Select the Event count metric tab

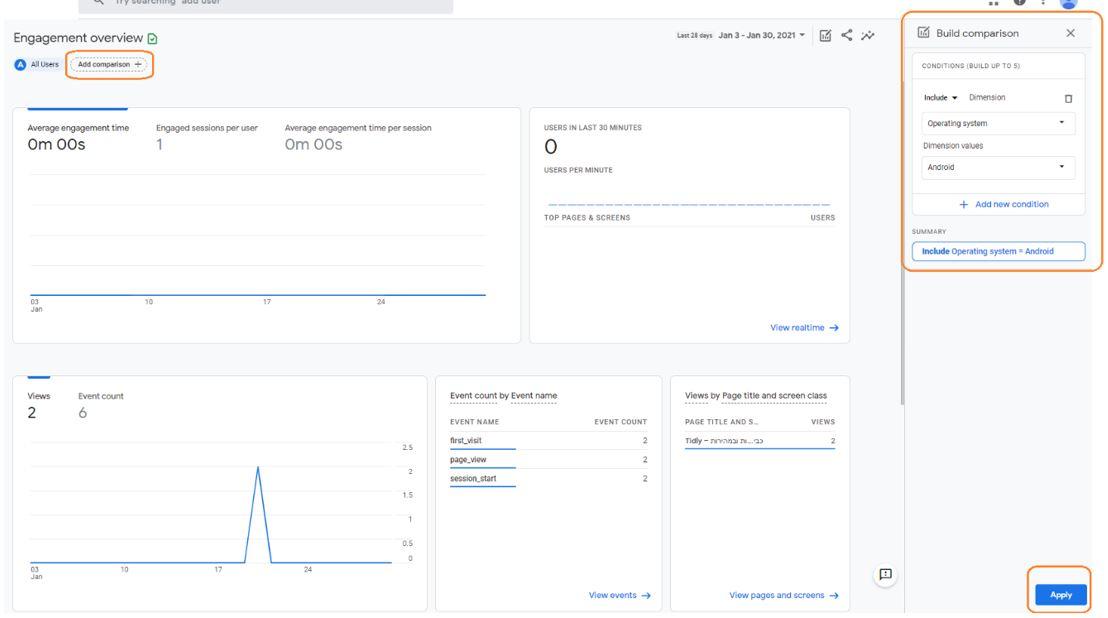(100, 405)
